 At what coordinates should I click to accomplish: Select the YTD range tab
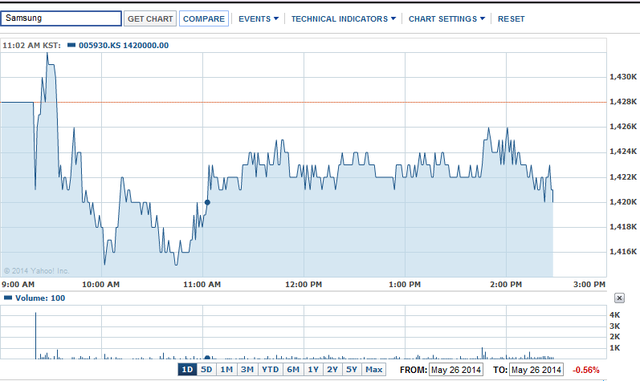[x=270, y=370]
